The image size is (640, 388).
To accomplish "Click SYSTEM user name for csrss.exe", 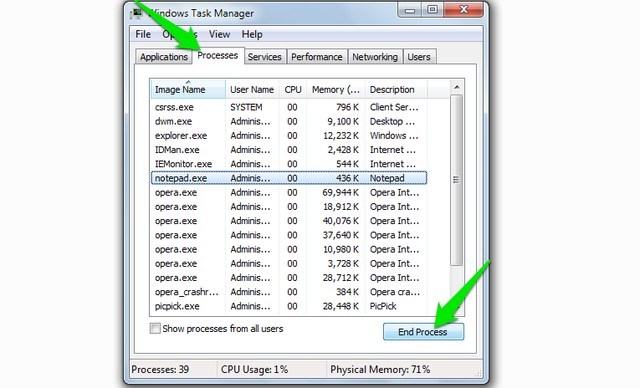I will (246, 107).
